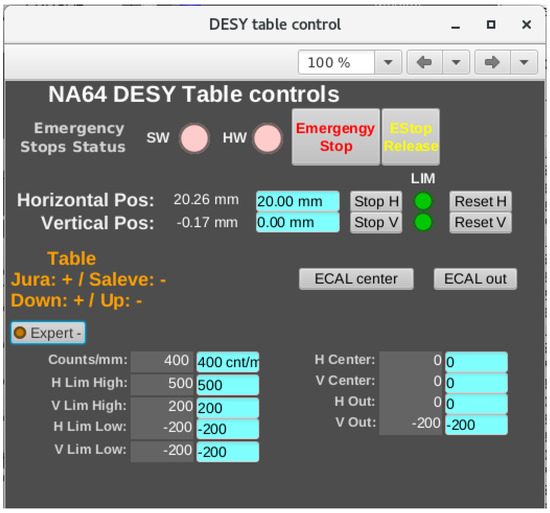
Task: Click the H Lim High input field
Action: click(228, 385)
